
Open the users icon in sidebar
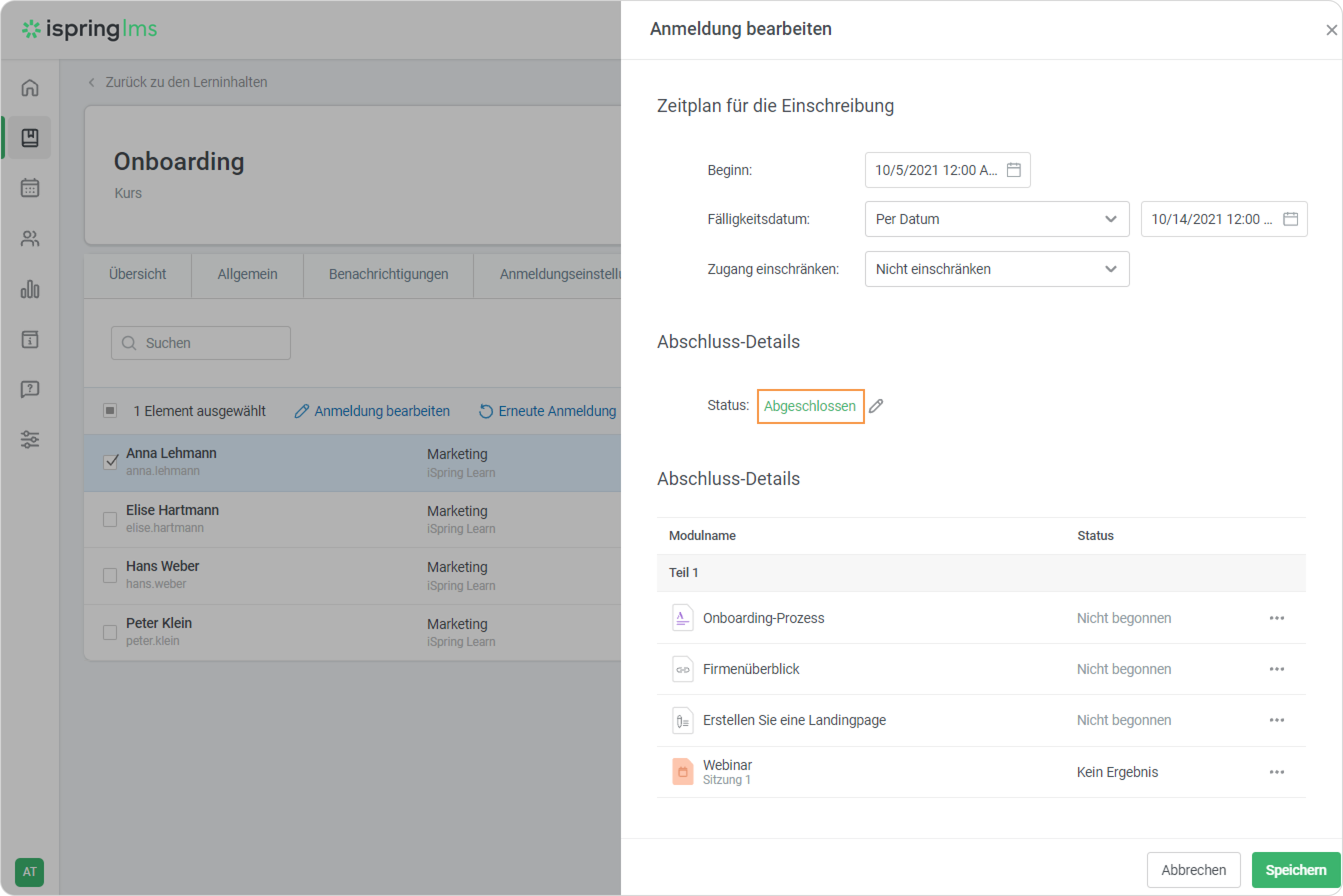click(x=29, y=238)
